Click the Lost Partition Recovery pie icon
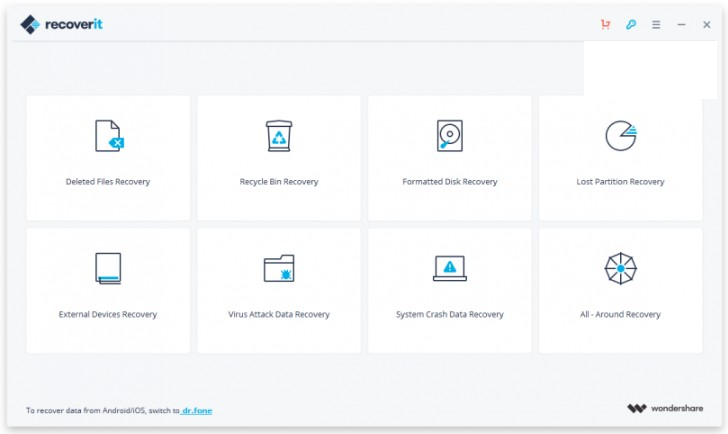Viewport: 728px width, 434px height. (x=620, y=136)
